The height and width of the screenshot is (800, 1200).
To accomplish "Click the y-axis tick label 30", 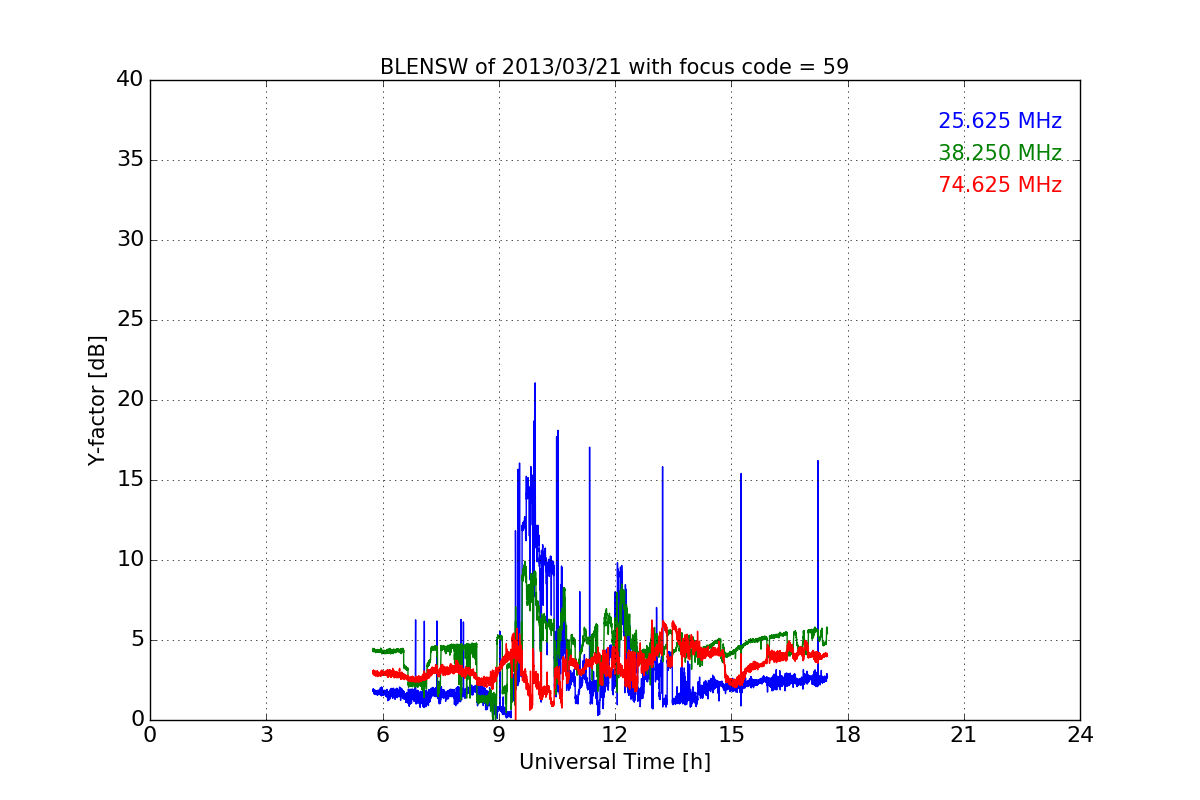I will click(x=130, y=240).
